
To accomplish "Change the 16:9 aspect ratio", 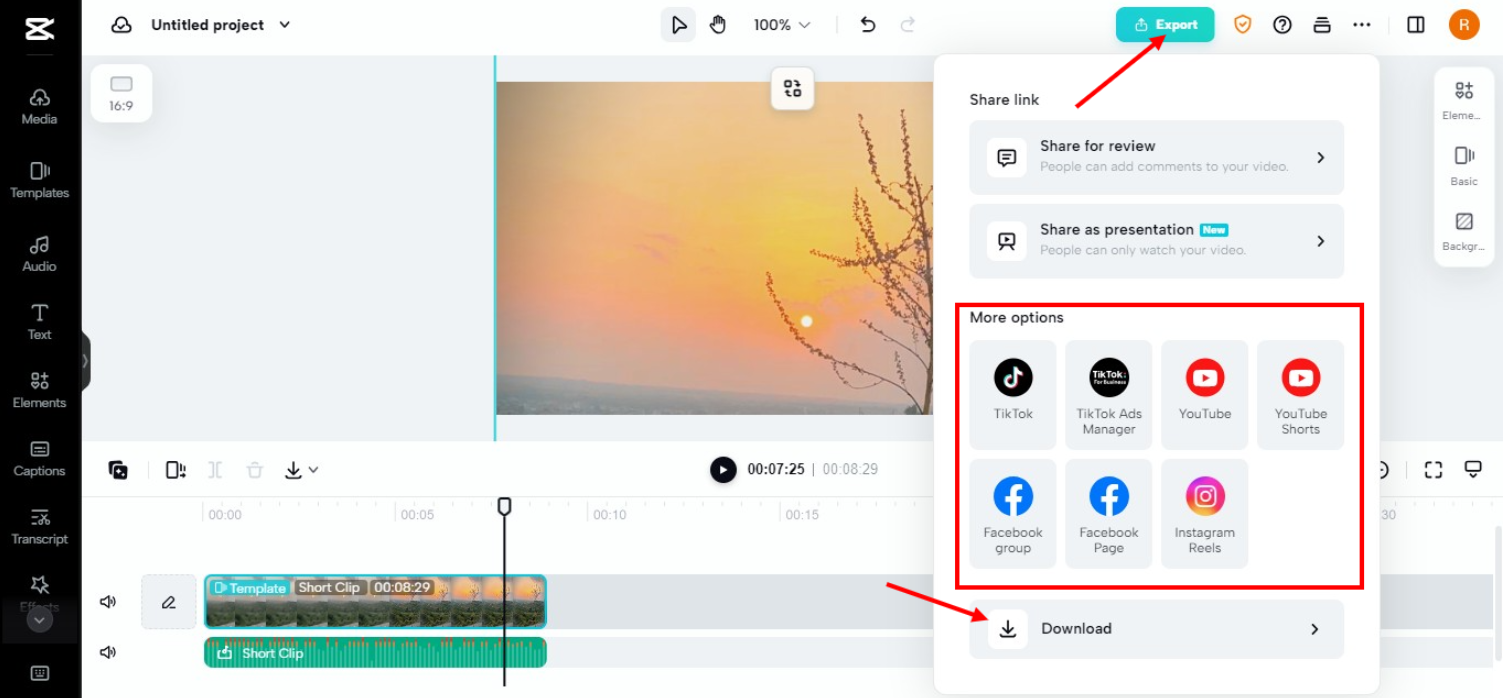I will click(x=121, y=93).
